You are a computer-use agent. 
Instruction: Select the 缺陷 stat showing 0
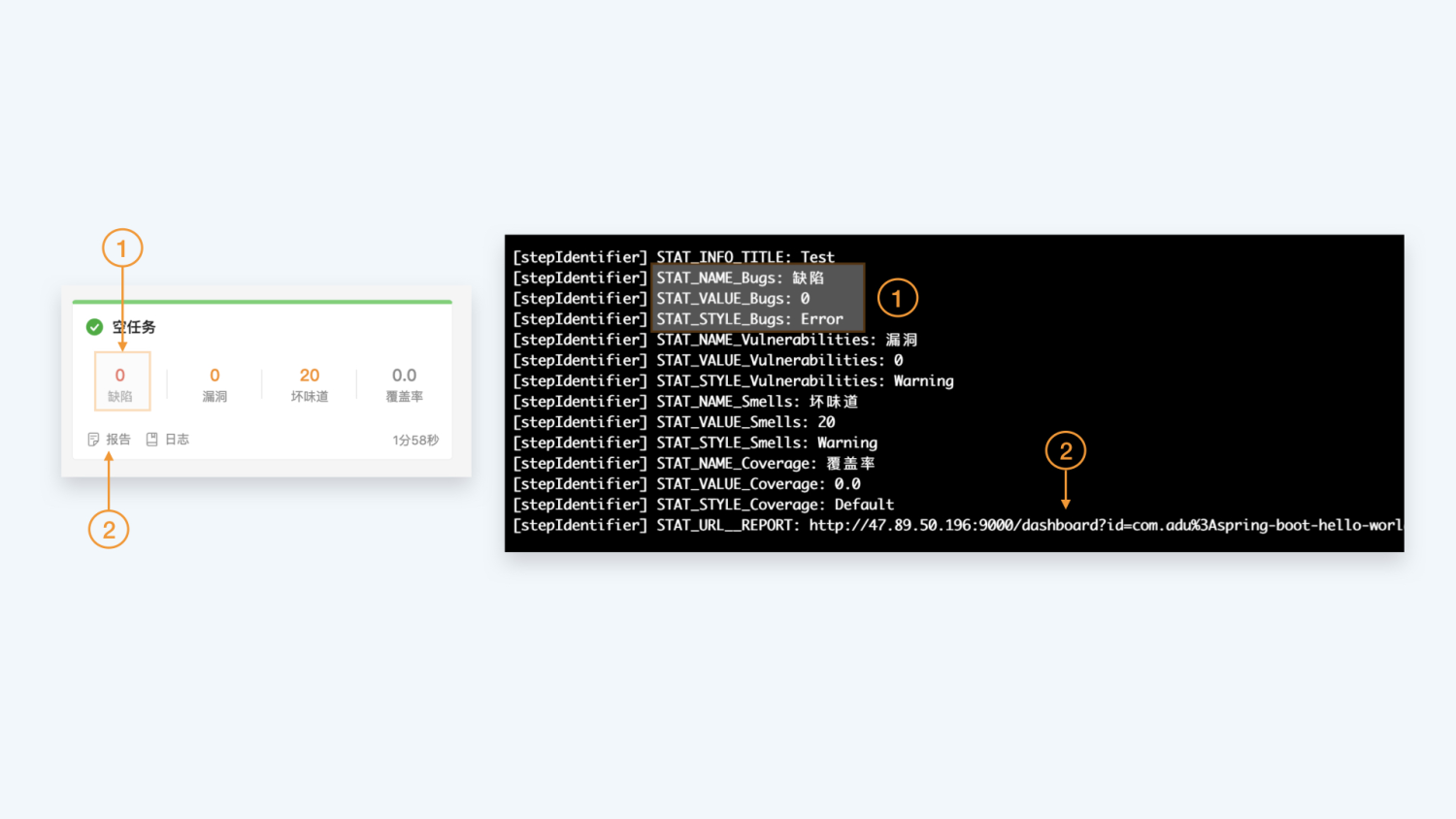pyautogui.click(x=121, y=381)
